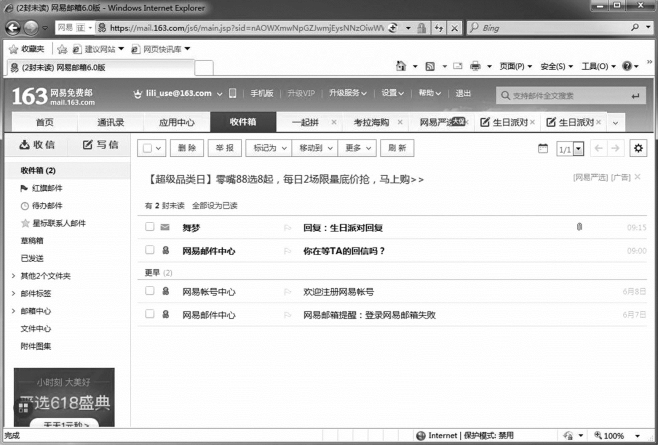Click the compatibility view icon in address bar
This screenshot has height=445, width=658.
(x=393, y=28)
